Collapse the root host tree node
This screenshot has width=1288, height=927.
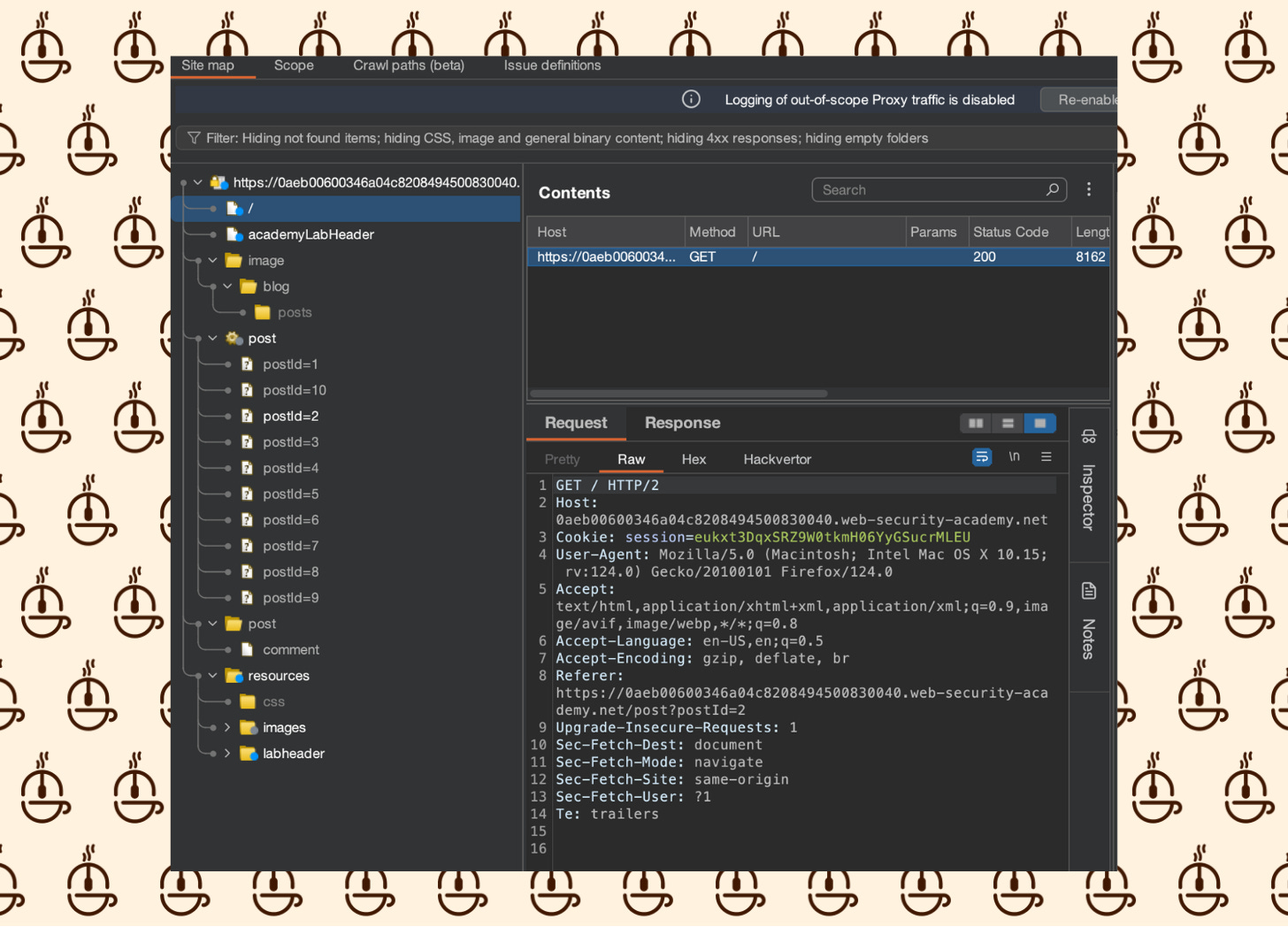(198, 182)
